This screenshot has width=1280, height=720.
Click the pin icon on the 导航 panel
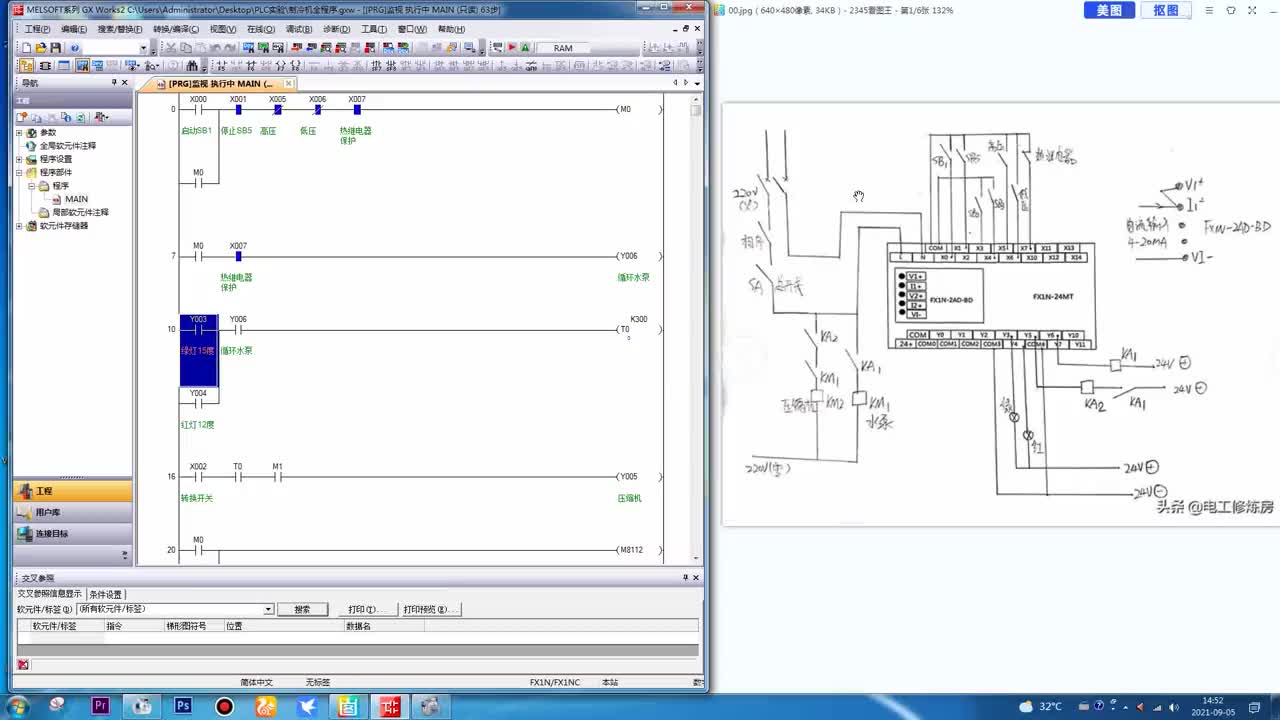[x=114, y=83]
